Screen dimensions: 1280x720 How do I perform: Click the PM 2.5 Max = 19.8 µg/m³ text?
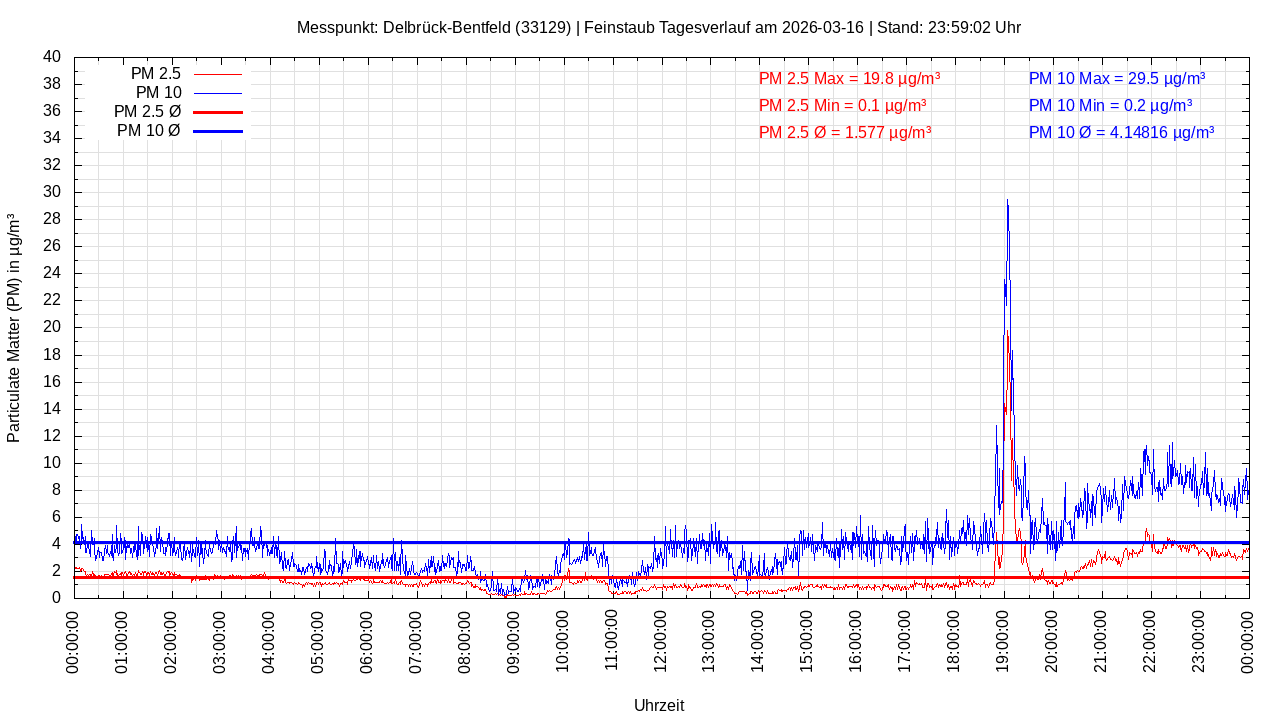coord(849,79)
